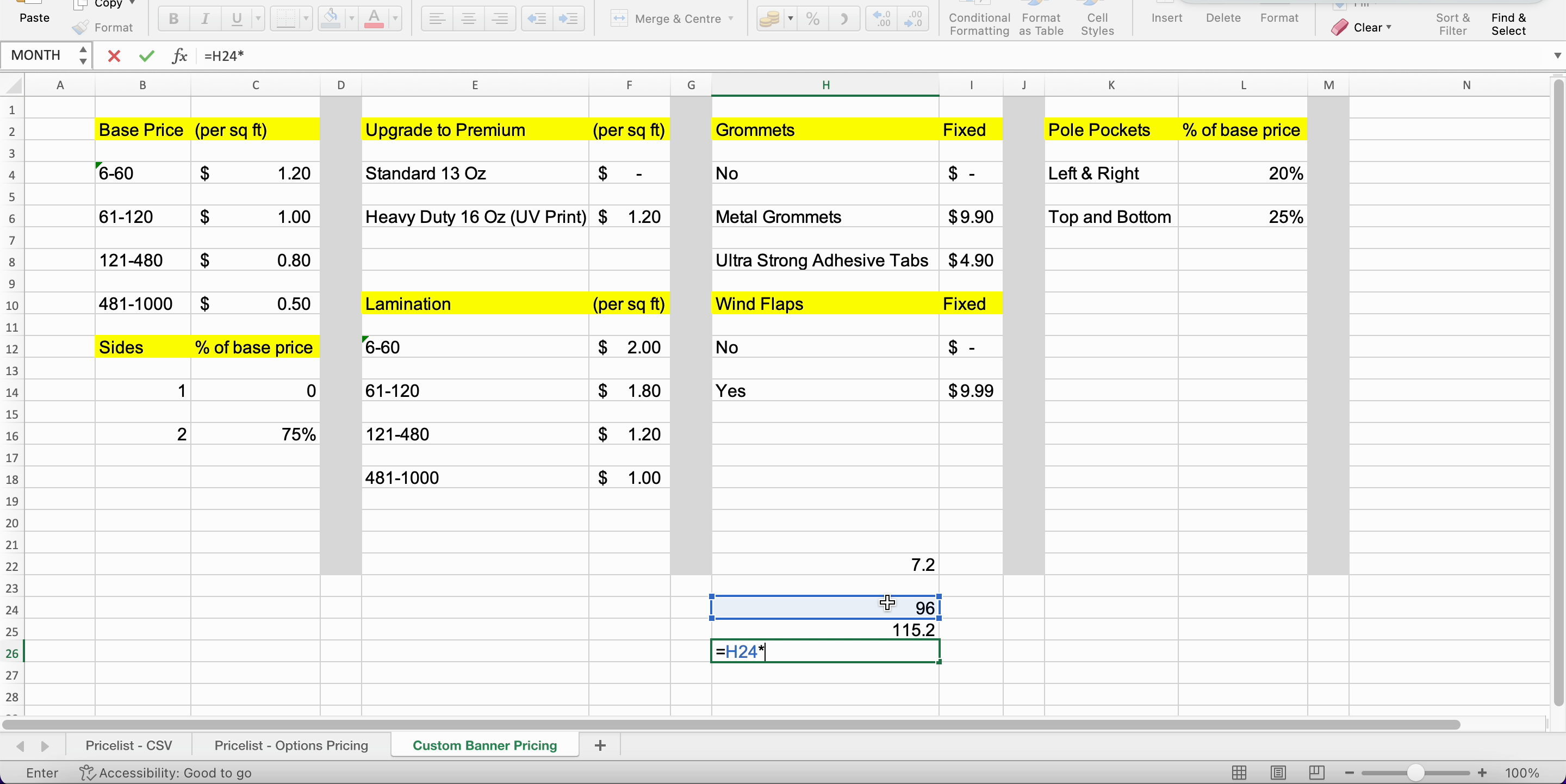
Task: Toggle Italic formatting
Action: (x=205, y=19)
